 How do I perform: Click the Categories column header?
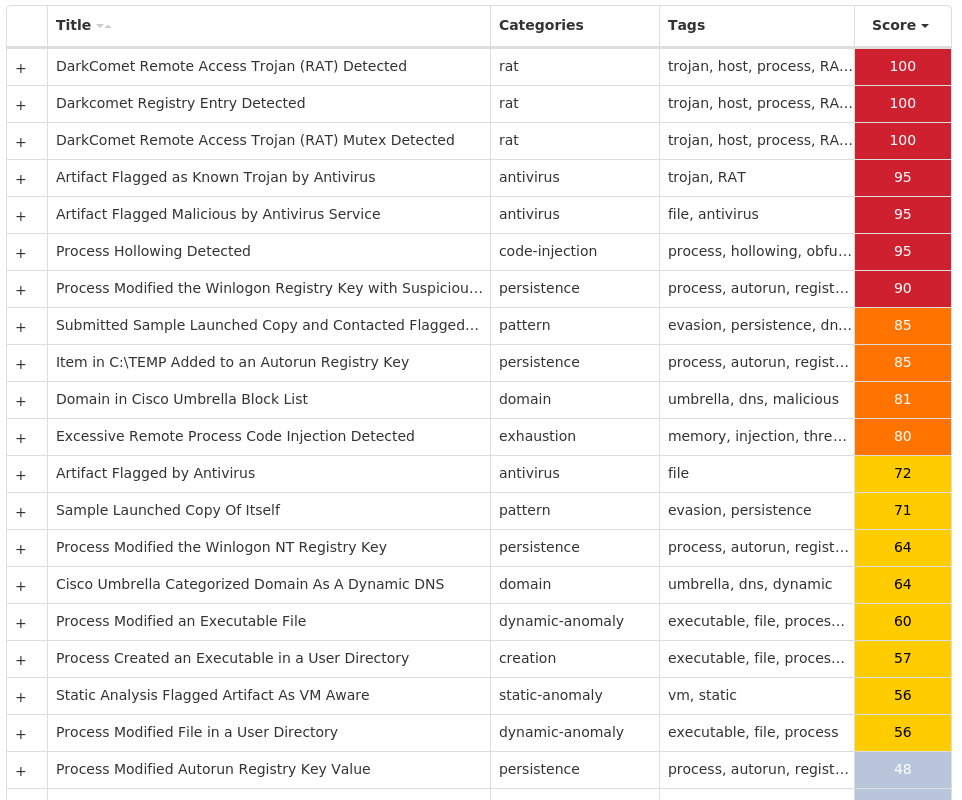click(541, 25)
